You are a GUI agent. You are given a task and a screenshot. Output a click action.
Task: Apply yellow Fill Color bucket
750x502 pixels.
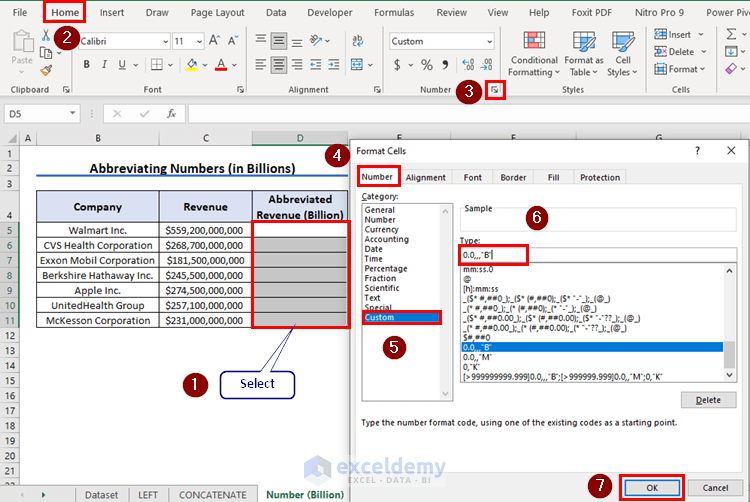192,64
